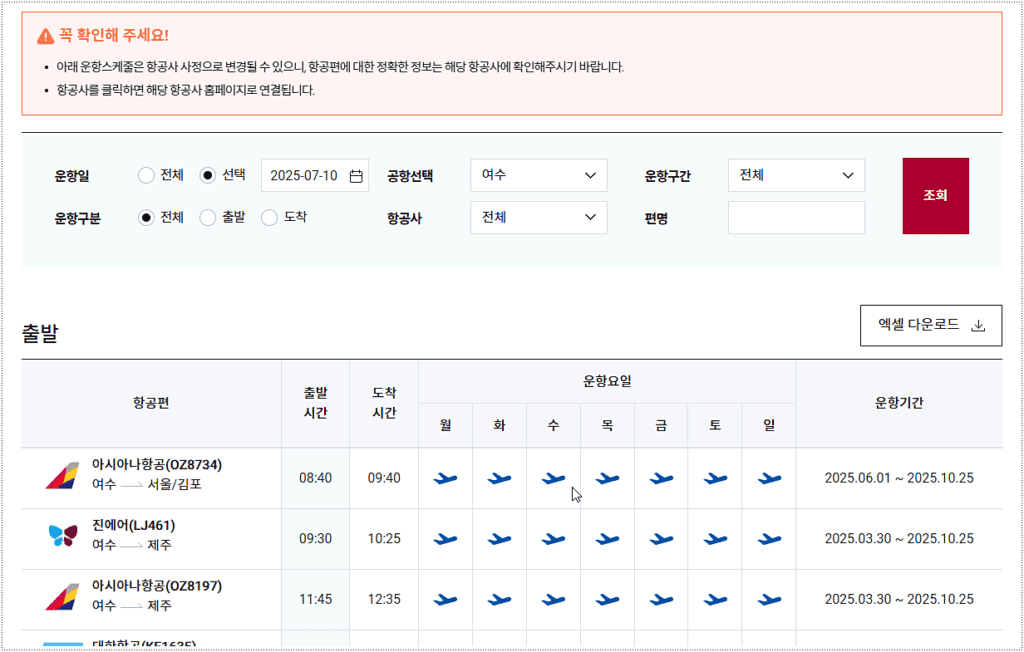
Task: Click the 일 airplane icon for OZ8734
Action: click(769, 479)
